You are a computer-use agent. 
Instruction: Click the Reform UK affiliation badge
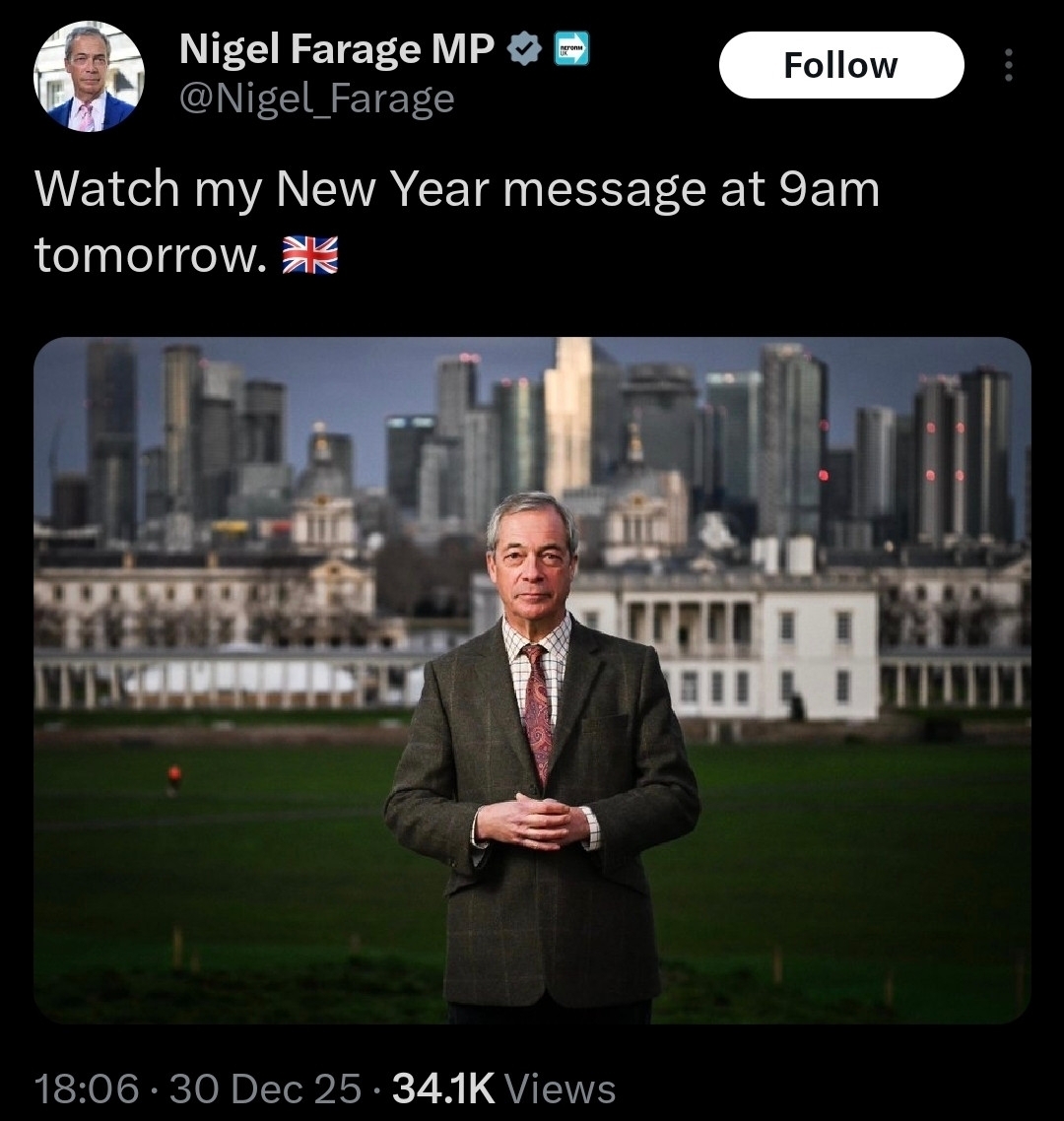coord(572,48)
